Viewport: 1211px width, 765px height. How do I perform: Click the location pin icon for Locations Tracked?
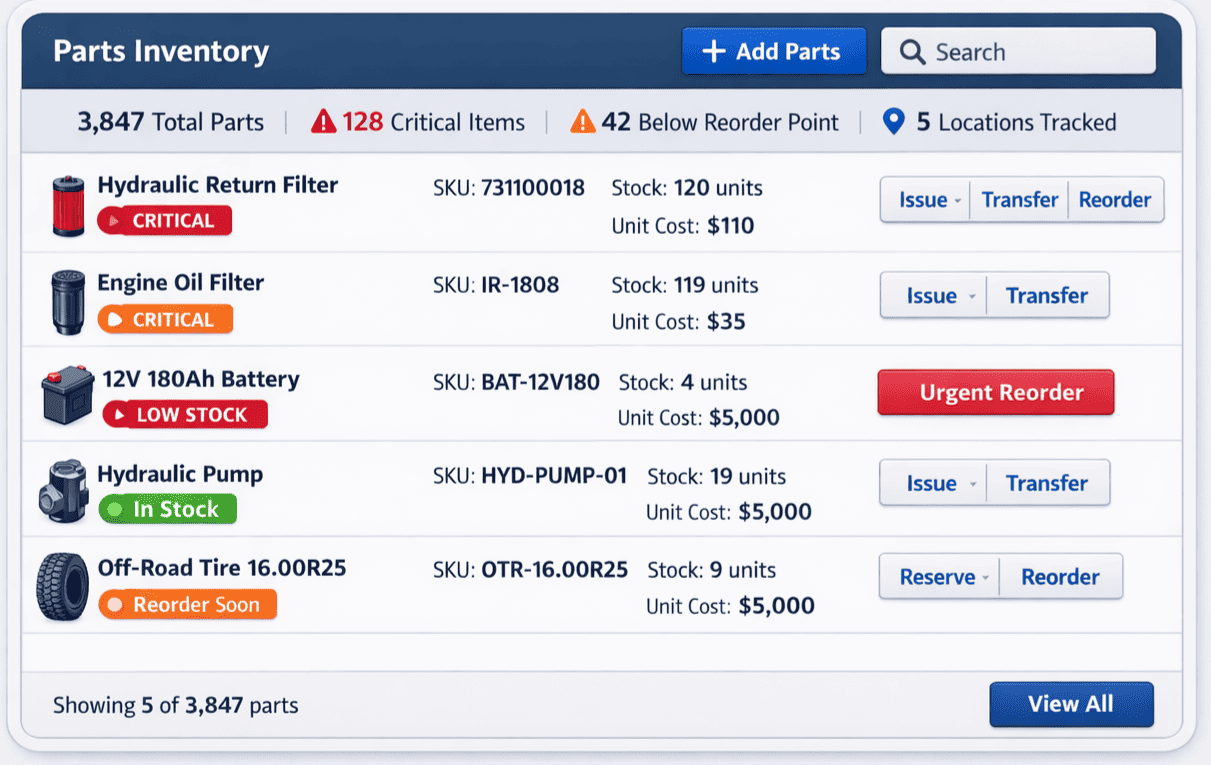[893, 122]
